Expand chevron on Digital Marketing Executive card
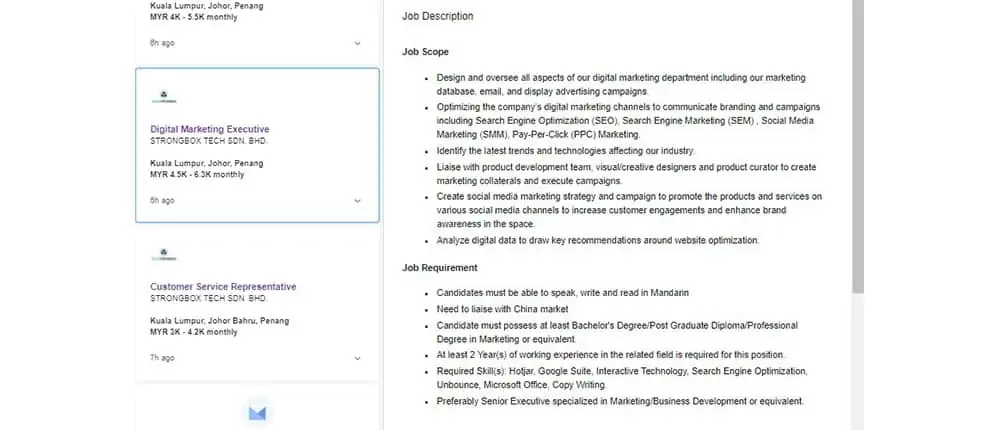 tap(358, 200)
